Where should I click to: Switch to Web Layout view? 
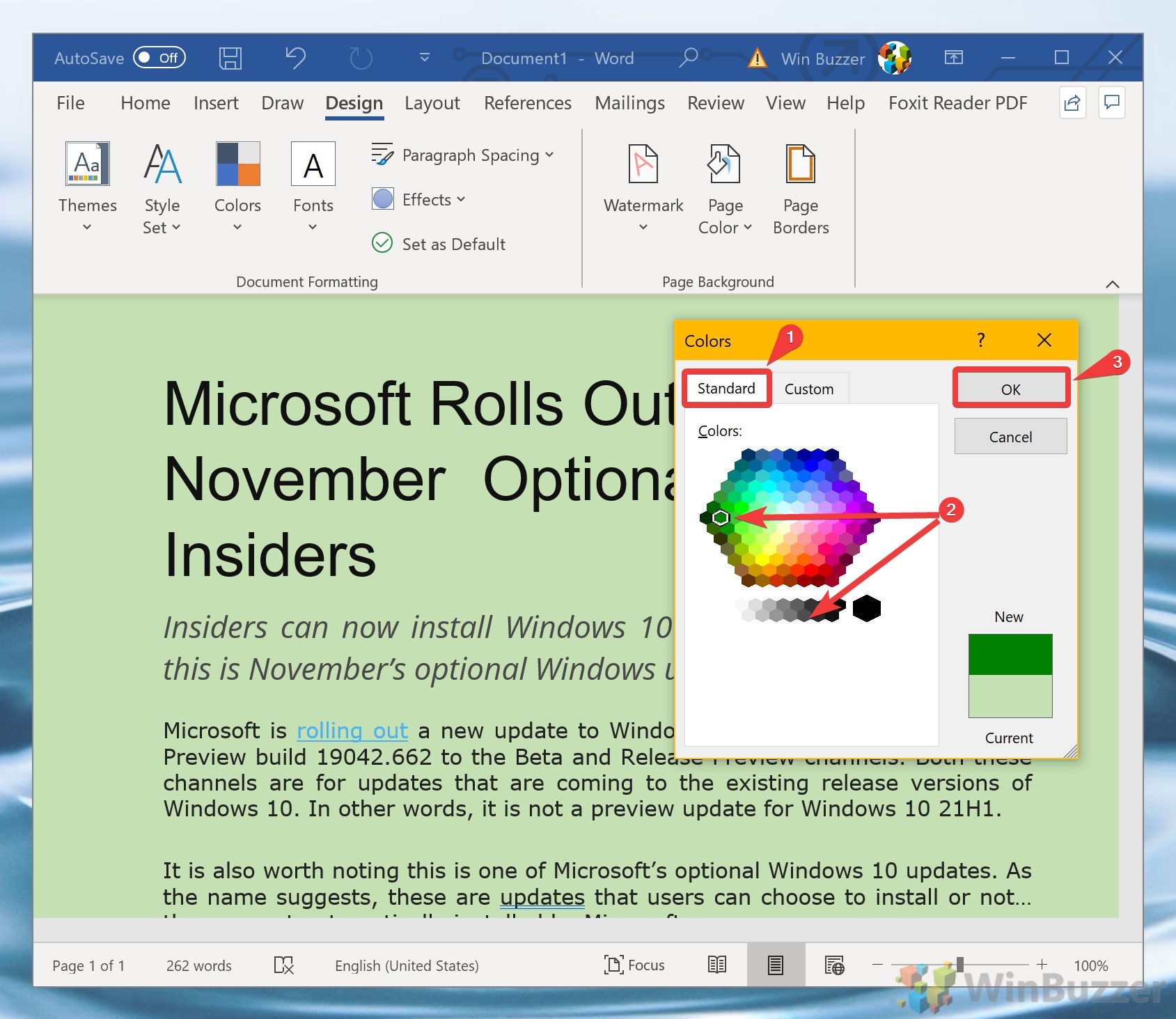click(834, 965)
